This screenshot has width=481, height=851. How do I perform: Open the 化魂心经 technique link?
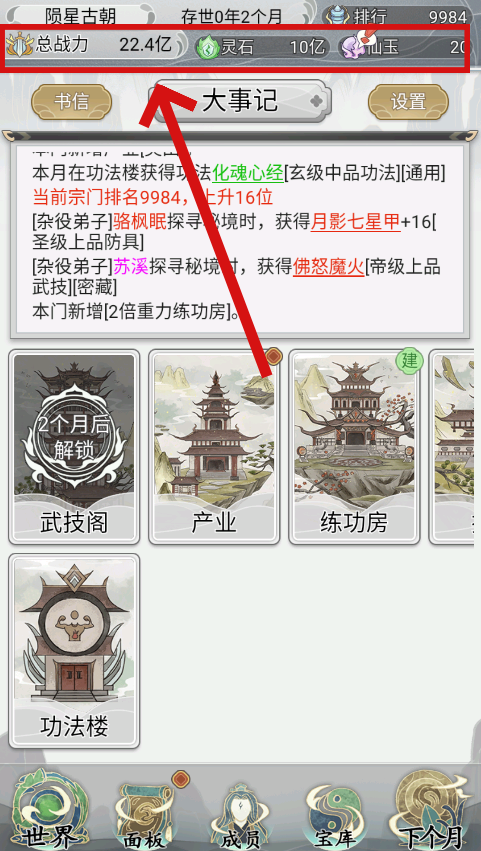click(x=248, y=173)
